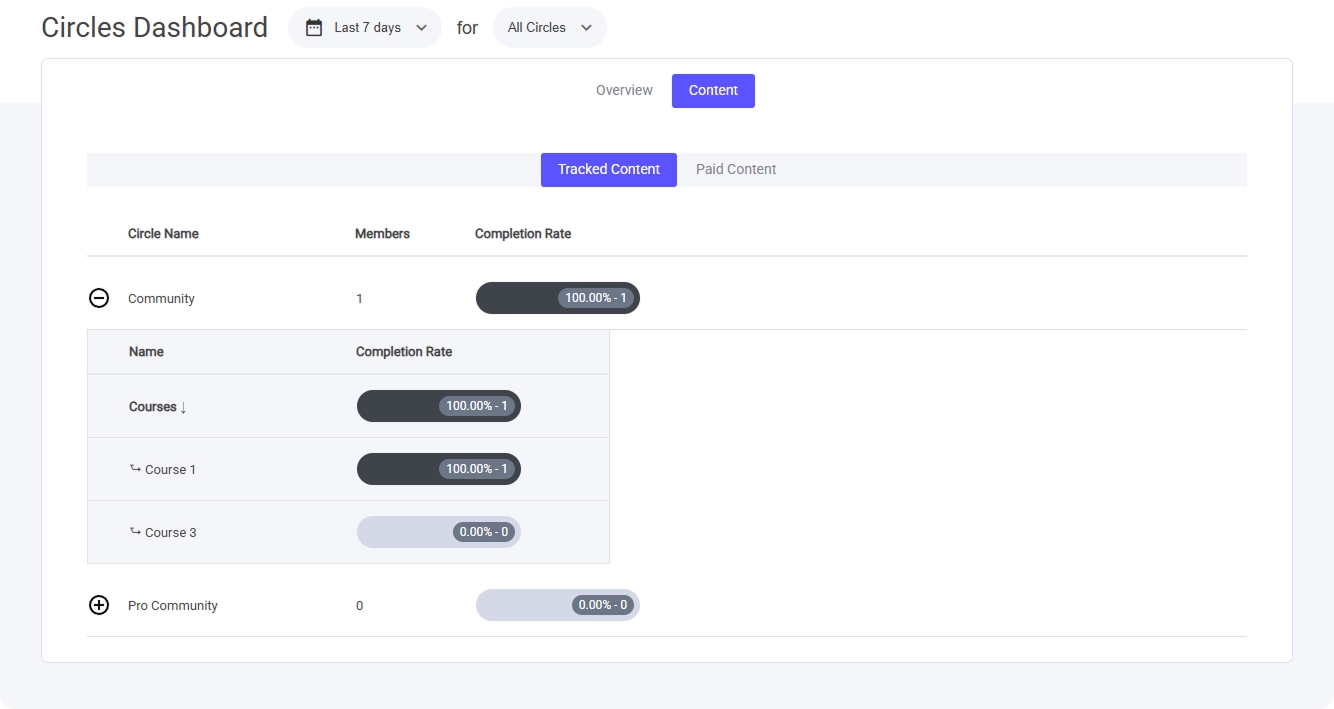
Task: Expand the Pro Community row
Action: (x=99, y=605)
